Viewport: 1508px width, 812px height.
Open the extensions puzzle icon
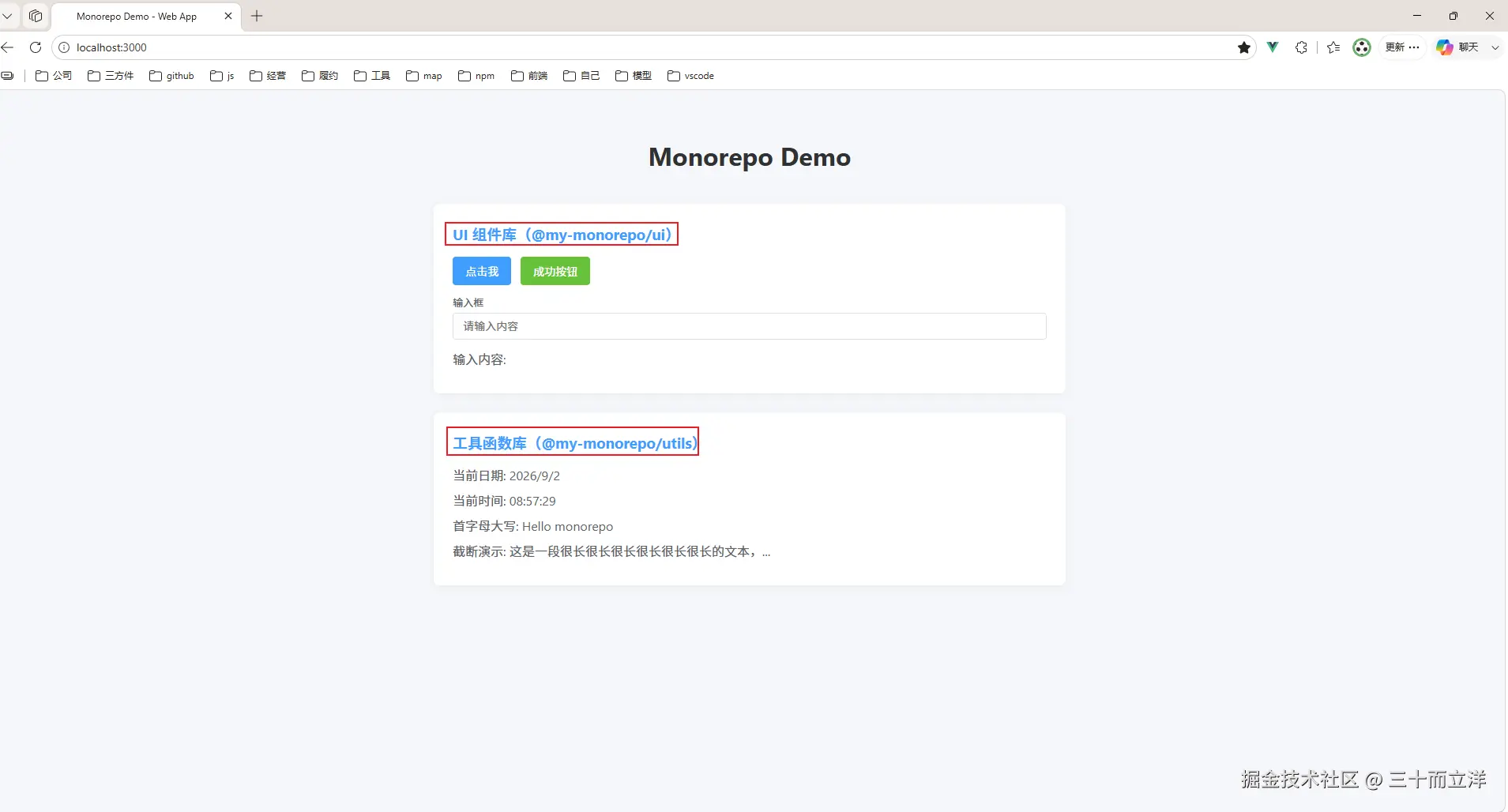click(x=1301, y=47)
